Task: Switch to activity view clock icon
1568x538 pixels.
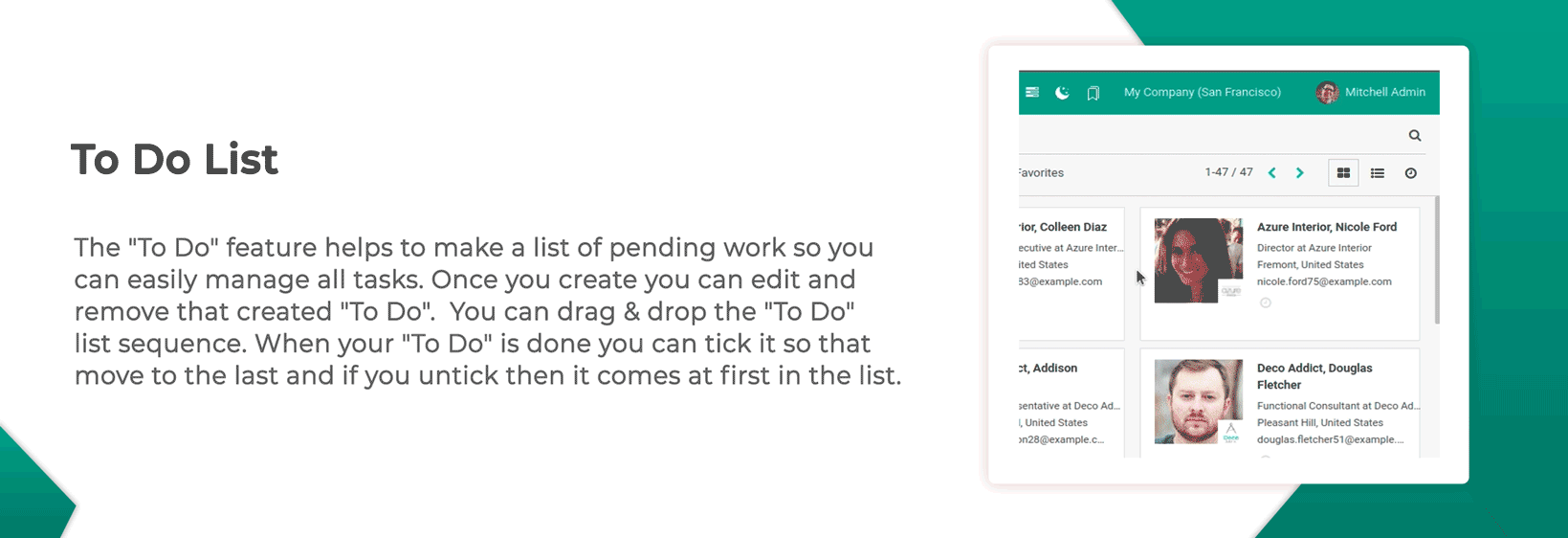Action: click(1410, 173)
